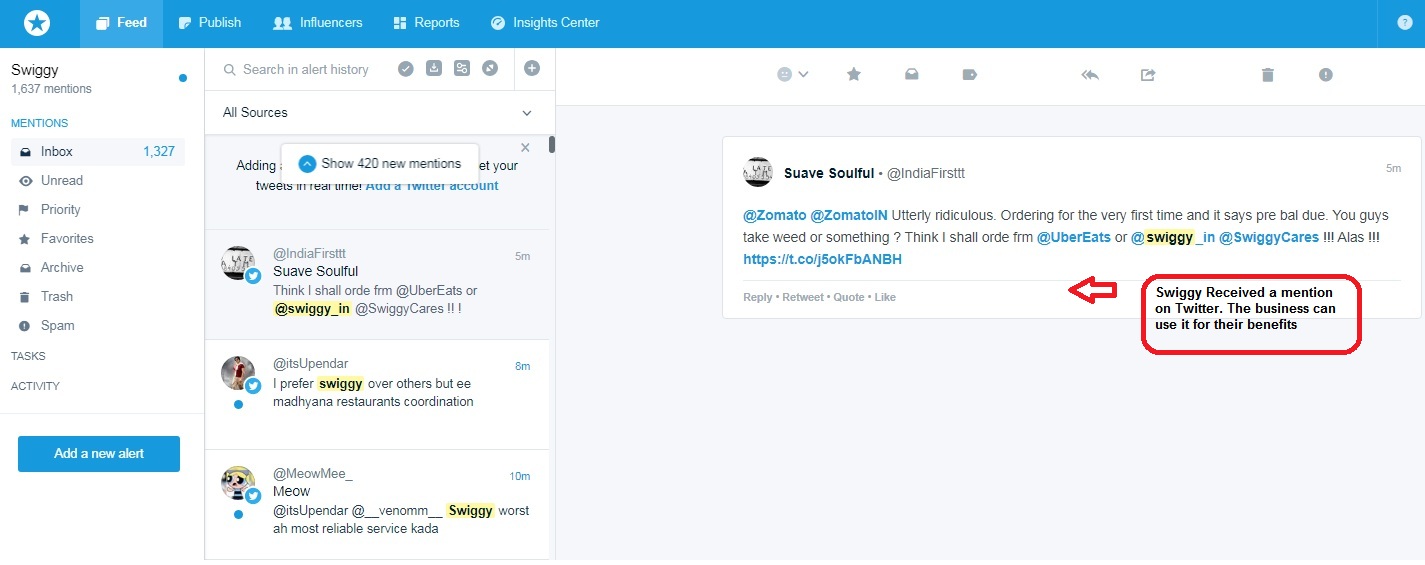
Task: Open the t.co link in the tweet
Action: (x=822, y=259)
